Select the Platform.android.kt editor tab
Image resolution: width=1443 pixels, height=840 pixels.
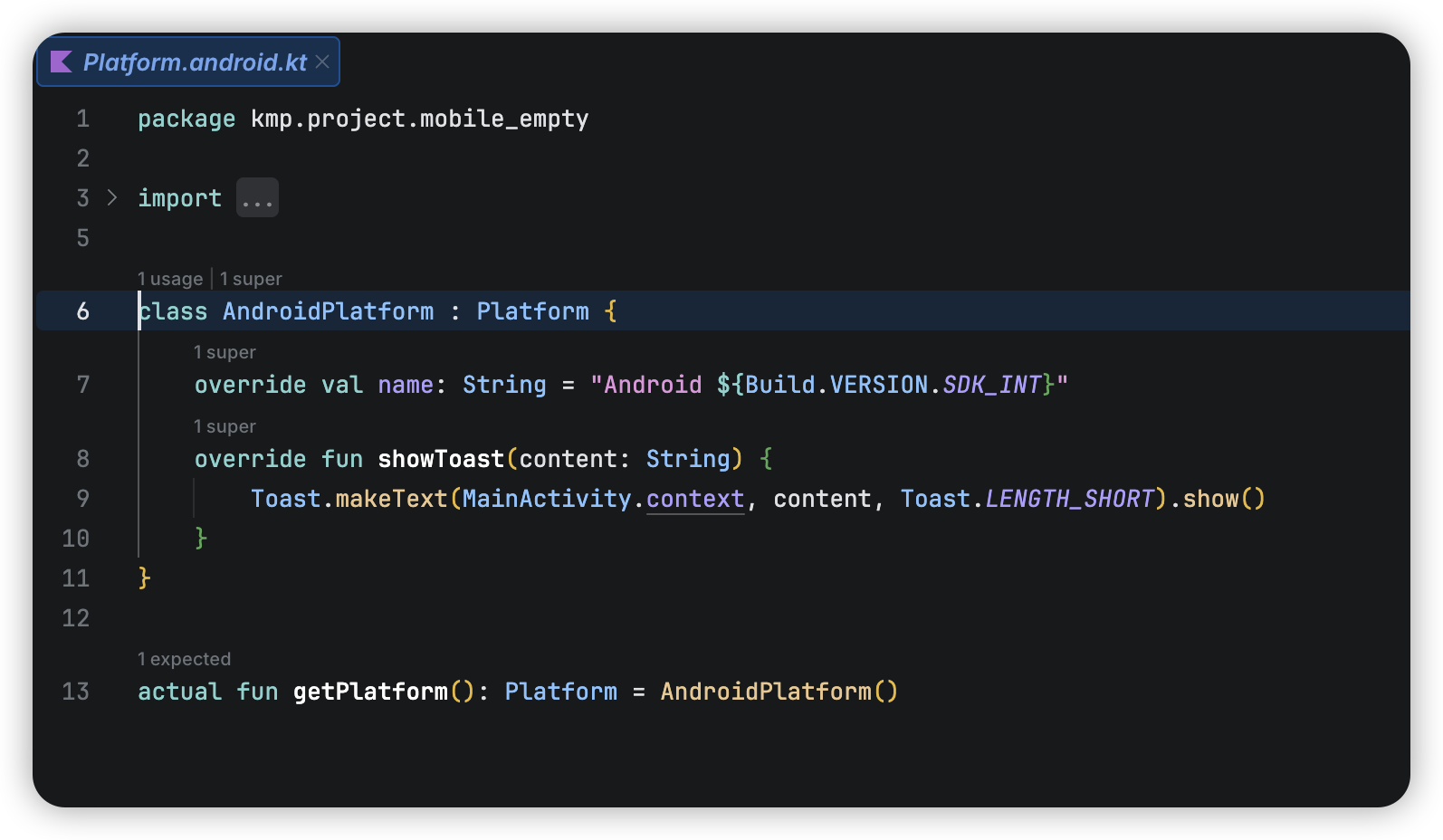tap(195, 62)
